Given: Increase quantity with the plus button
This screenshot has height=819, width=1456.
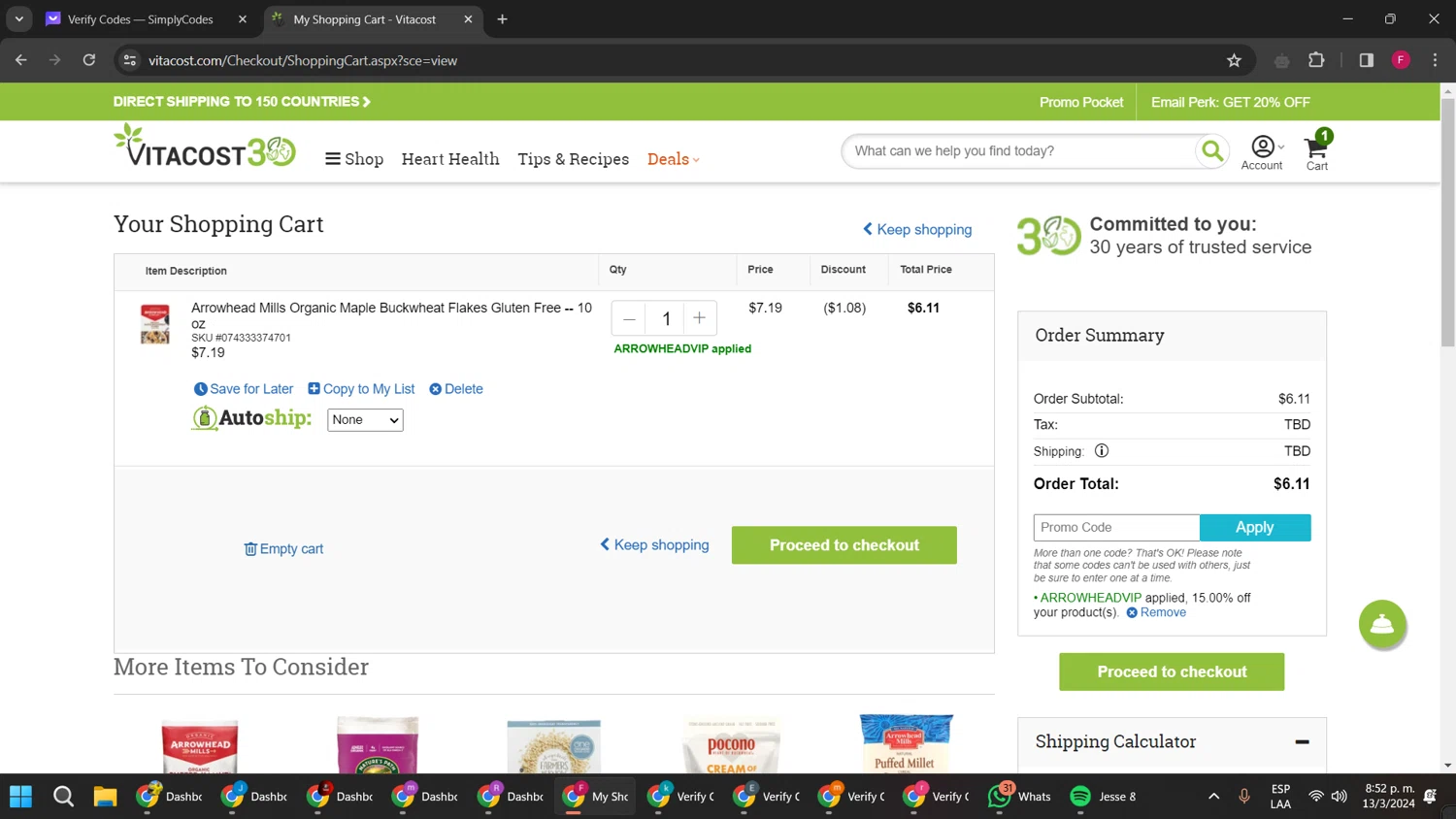Looking at the screenshot, I should 699,318.
